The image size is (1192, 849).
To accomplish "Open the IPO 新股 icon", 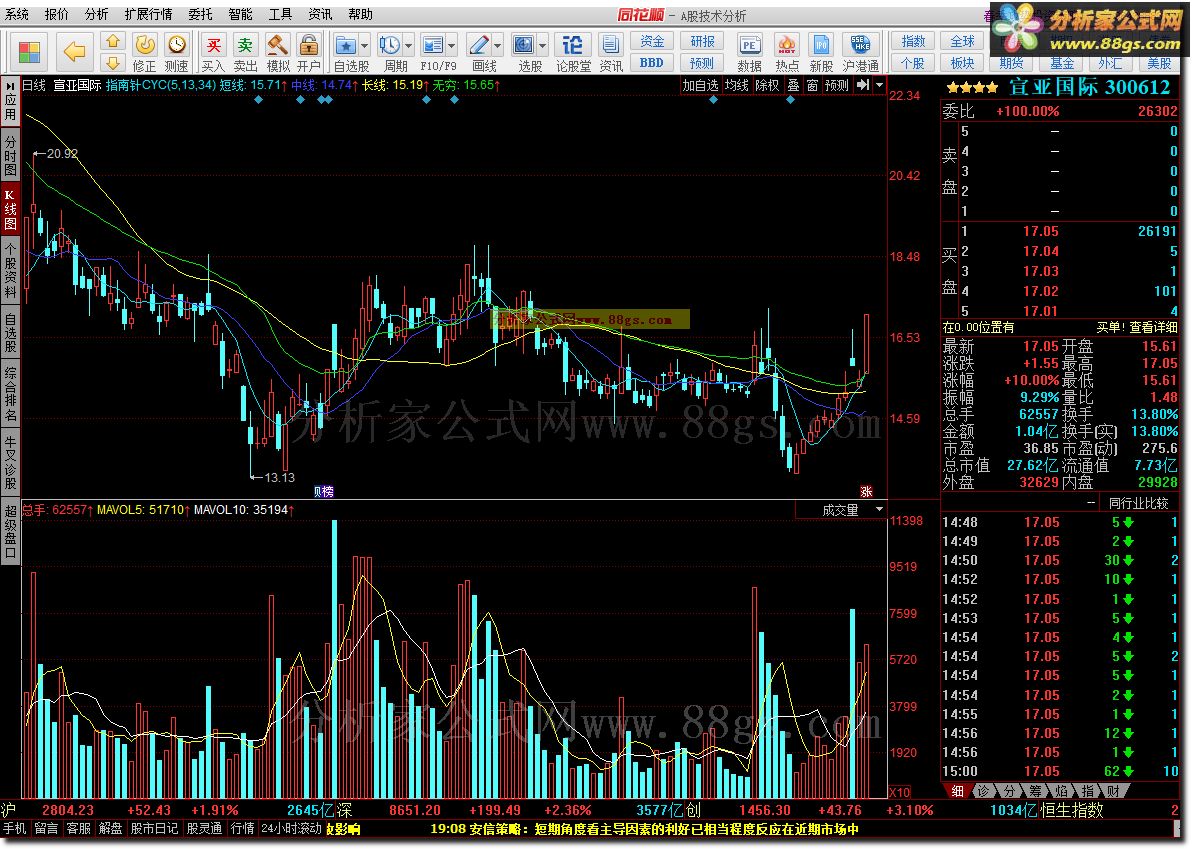I will pyautogui.click(x=821, y=46).
